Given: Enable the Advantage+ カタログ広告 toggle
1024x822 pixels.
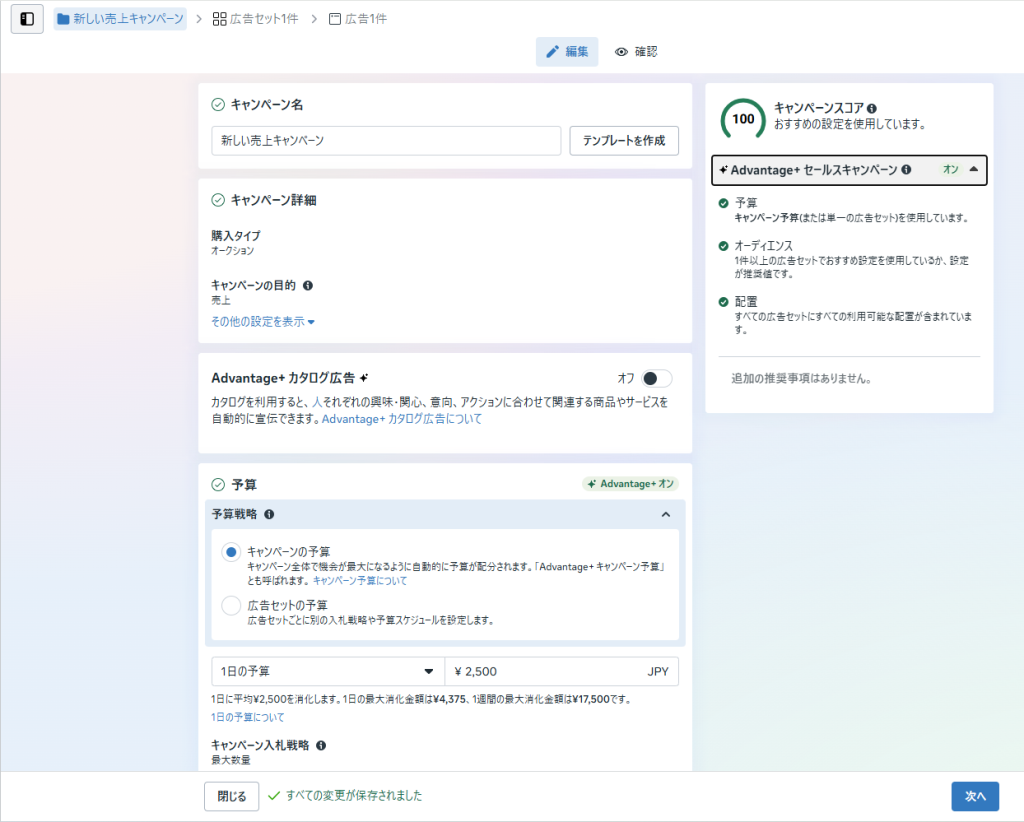Looking at the screenshot, I should click(656, 378).
